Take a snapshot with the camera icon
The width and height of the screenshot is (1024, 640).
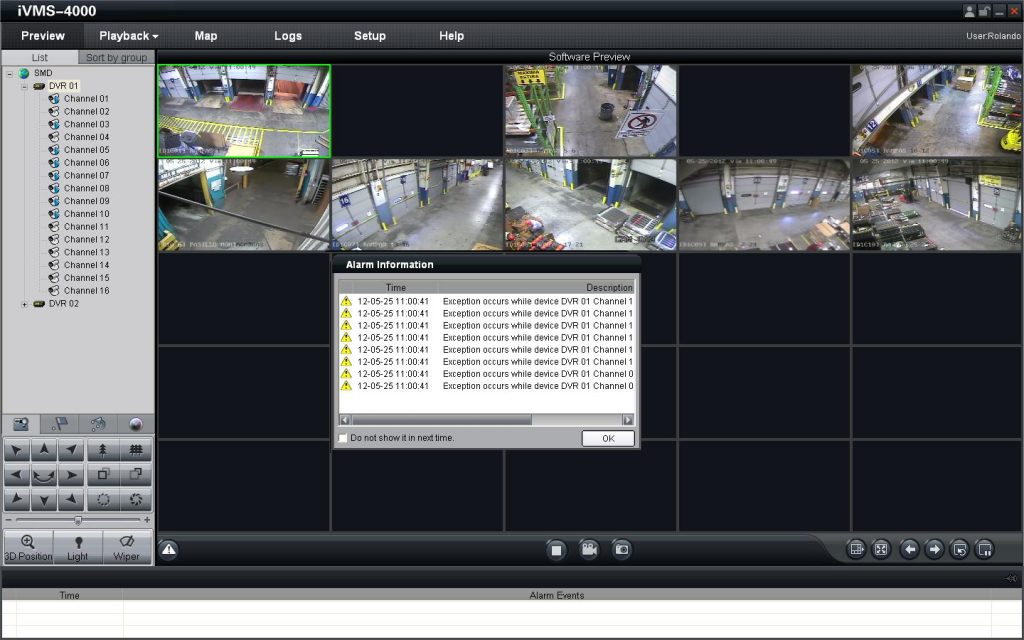coord(621,549)
